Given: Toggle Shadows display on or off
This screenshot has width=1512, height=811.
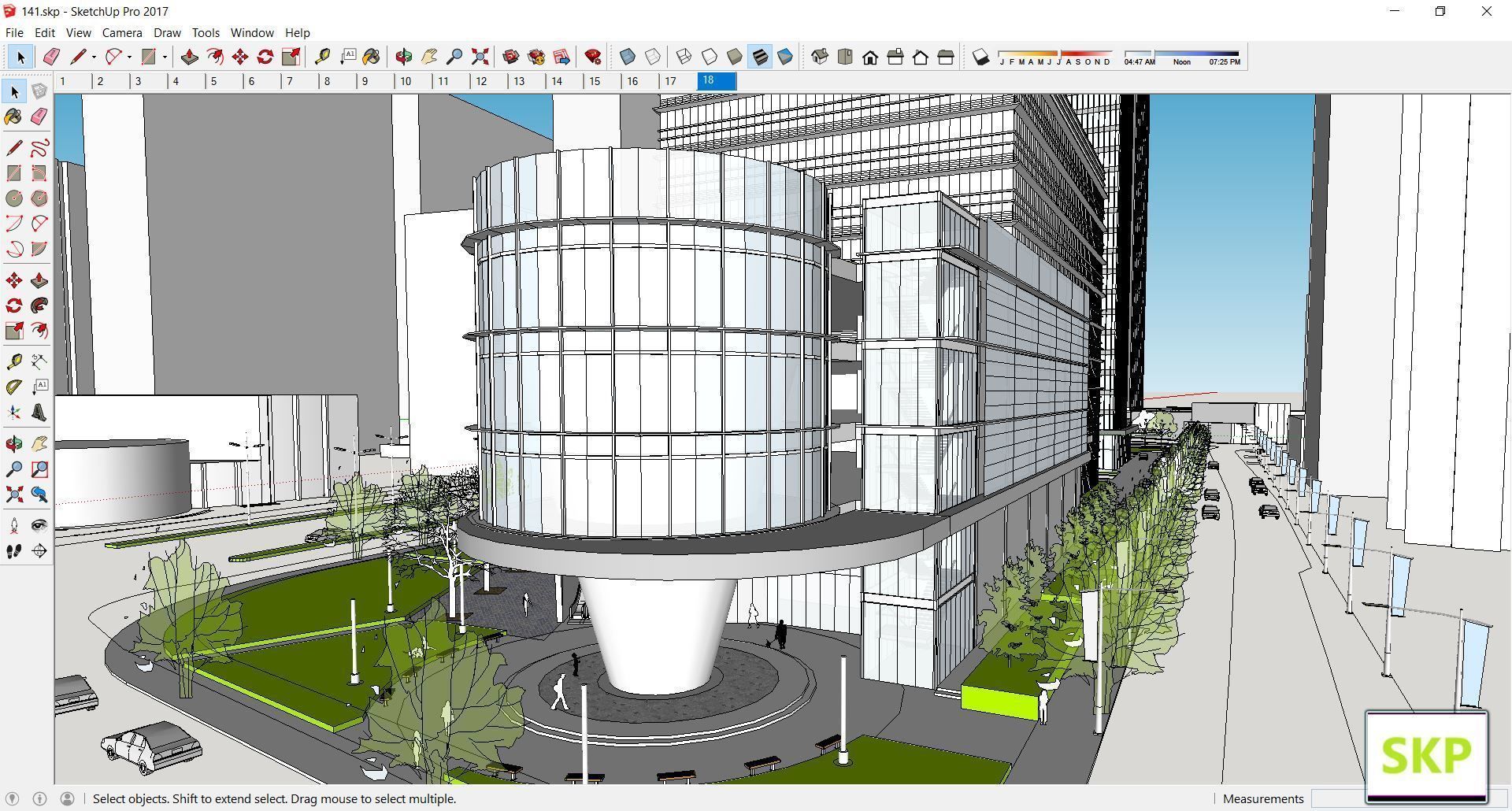Looking at the screenshot, I should pyautogui.click(x=980, y=57).
